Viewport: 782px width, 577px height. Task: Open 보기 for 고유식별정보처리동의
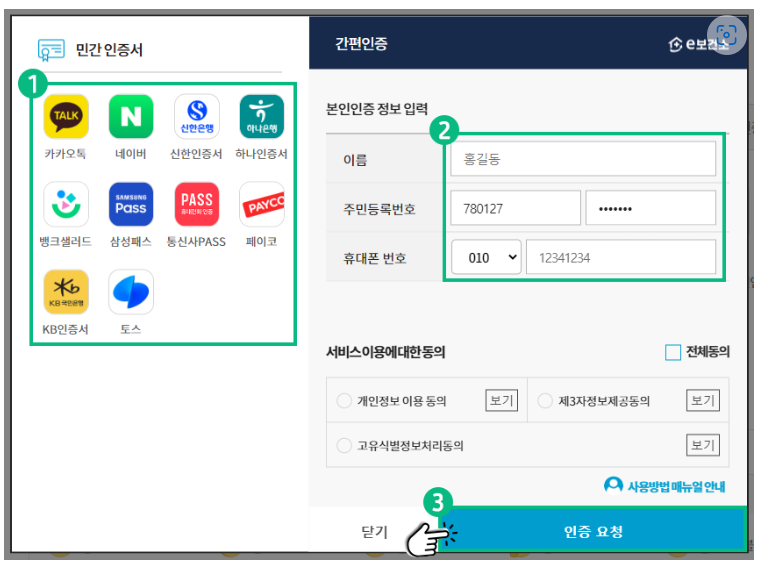(703, 445)
